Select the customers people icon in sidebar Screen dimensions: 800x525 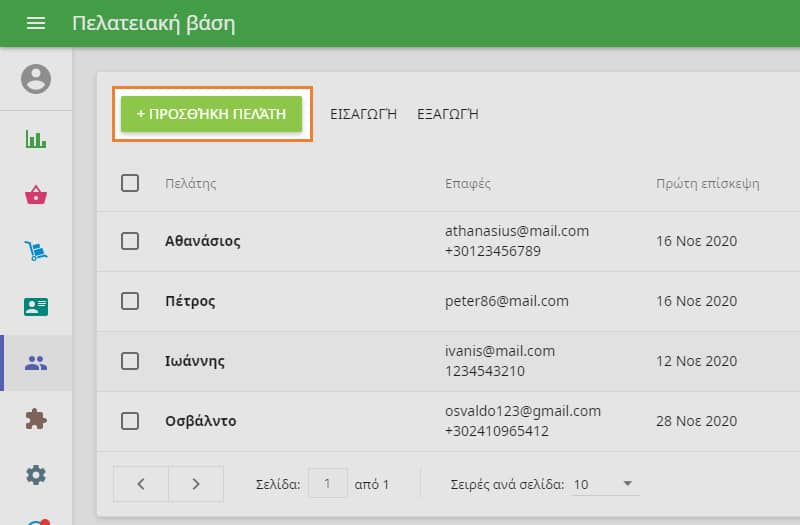pyautogui.click(x=36, y=363)
